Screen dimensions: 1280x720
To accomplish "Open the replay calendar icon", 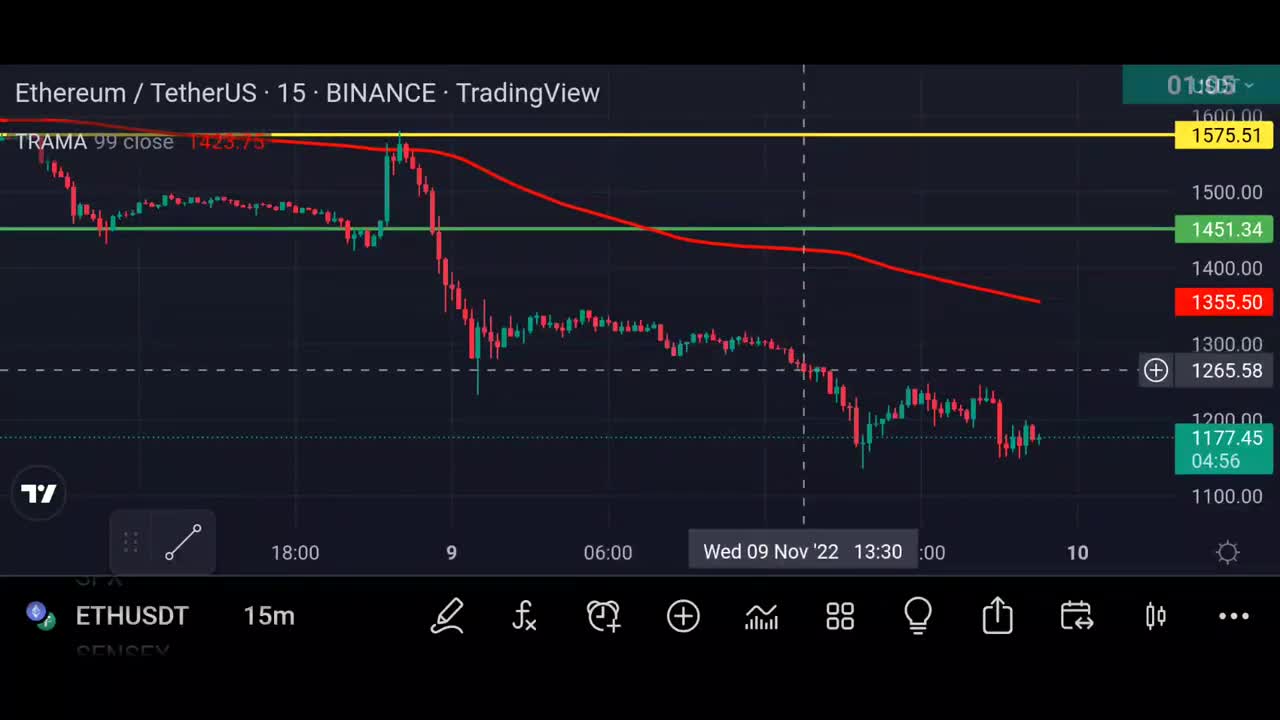I will pyautogui.click(x=1076, y=616).
